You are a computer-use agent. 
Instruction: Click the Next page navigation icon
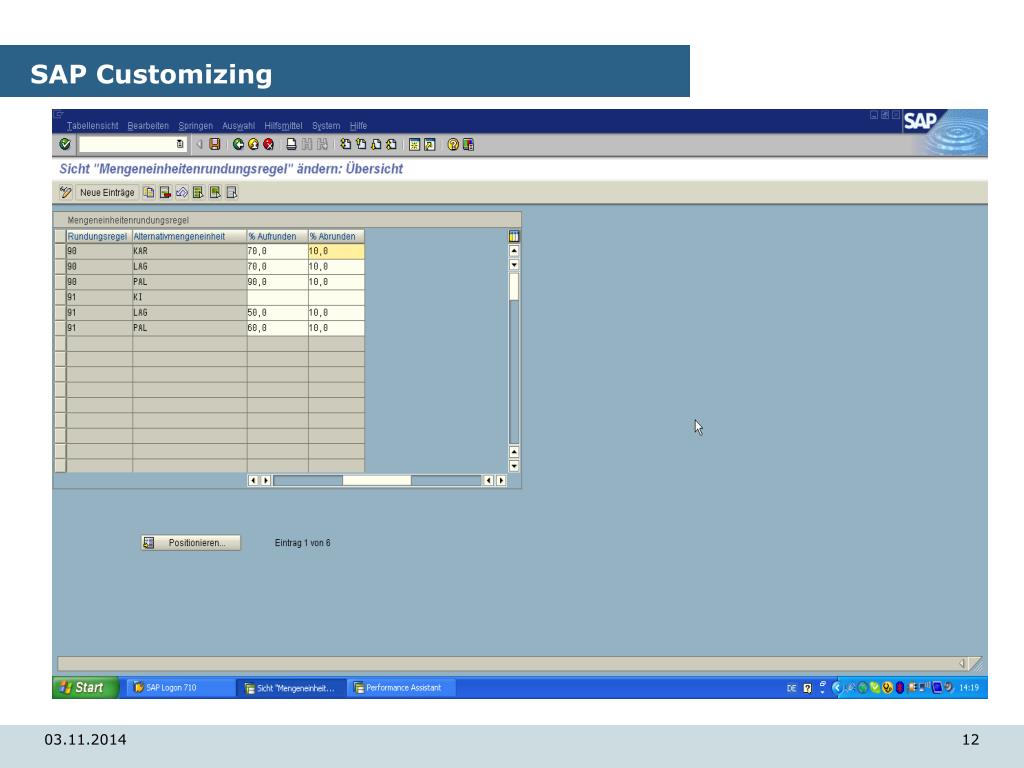(x=376, y=144)
